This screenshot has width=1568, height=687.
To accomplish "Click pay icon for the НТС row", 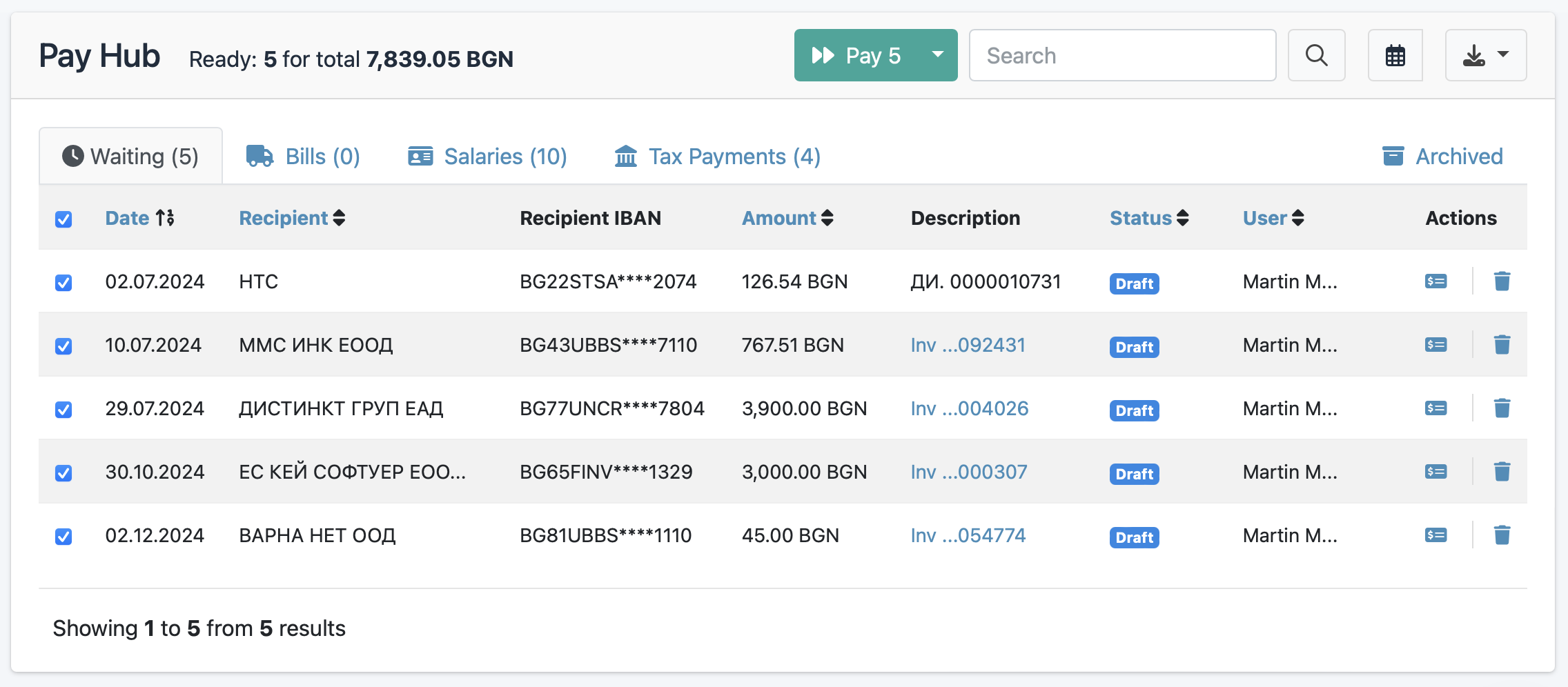I will click(1435, 281).
